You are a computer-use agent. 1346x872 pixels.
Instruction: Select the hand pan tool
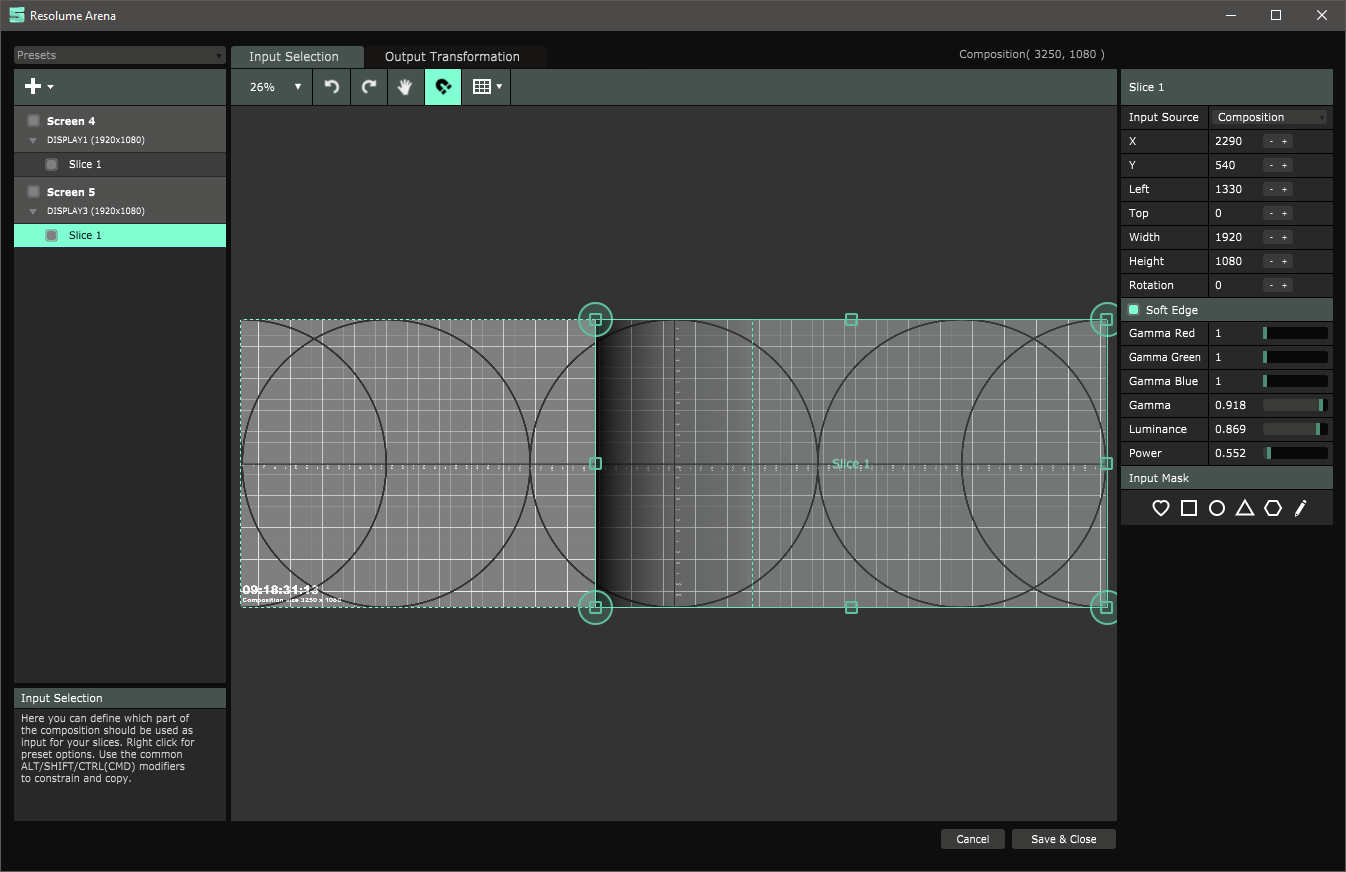point(405,87)
